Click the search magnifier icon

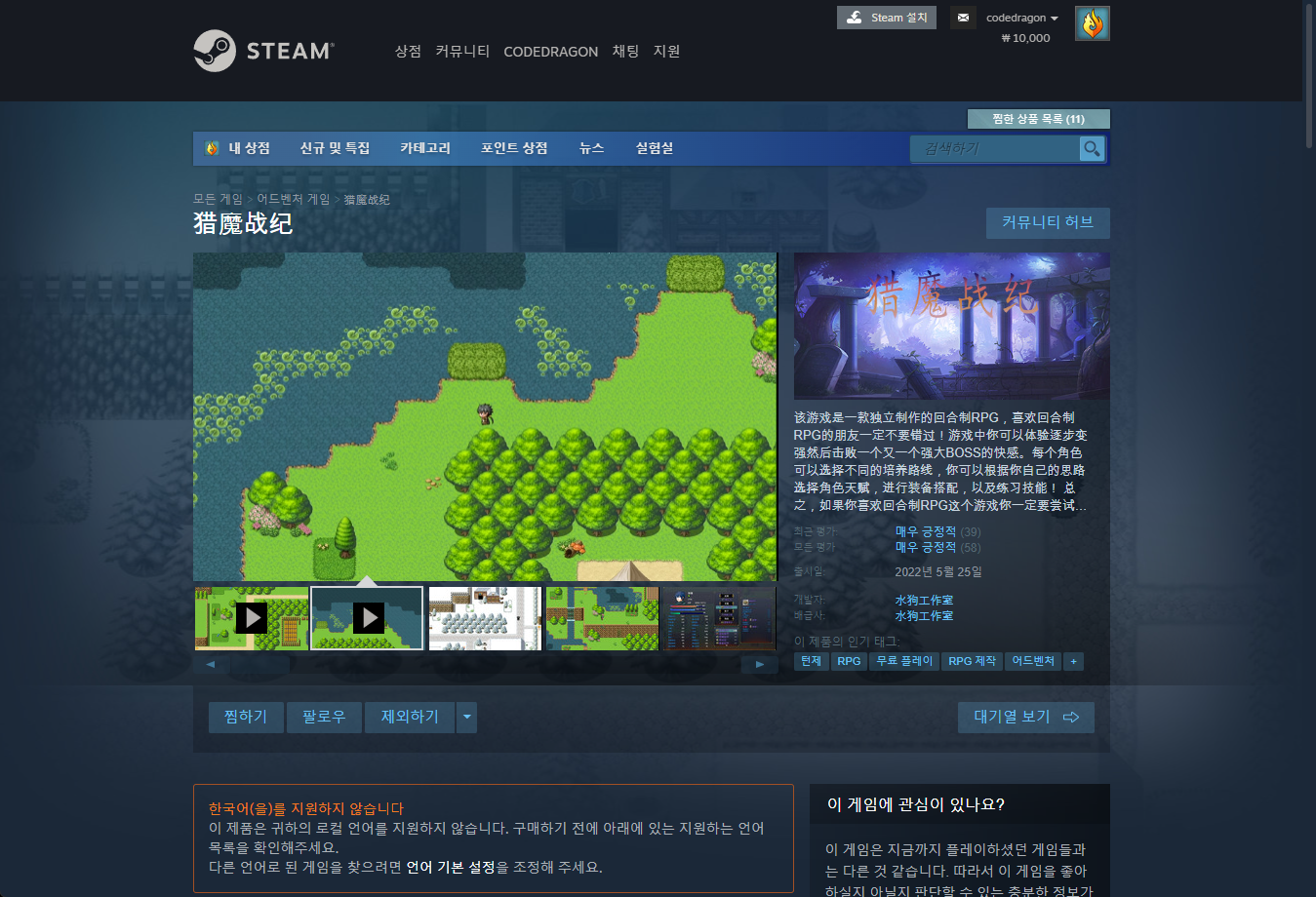(x=1092, y=148)
